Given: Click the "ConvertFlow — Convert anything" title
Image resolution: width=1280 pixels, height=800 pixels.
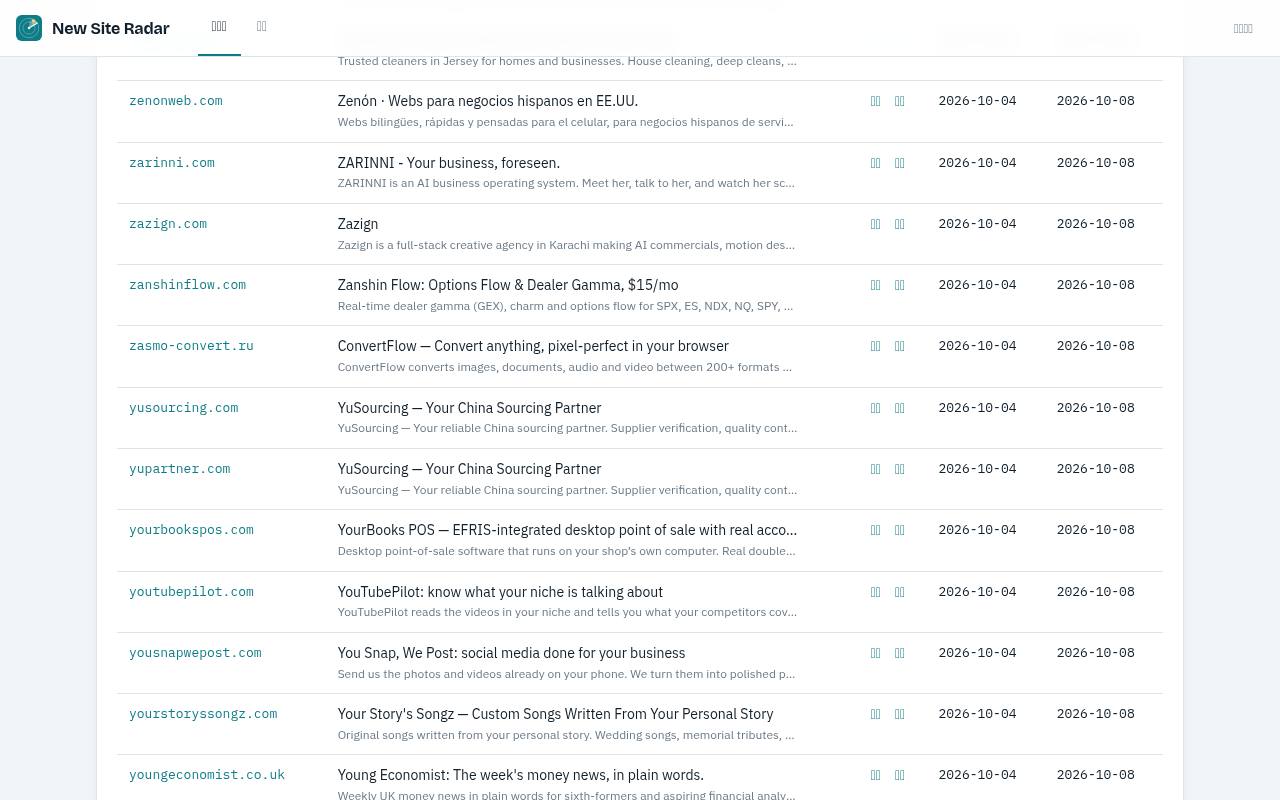Looking at the screenshot, I should click(x=533, y=346).
